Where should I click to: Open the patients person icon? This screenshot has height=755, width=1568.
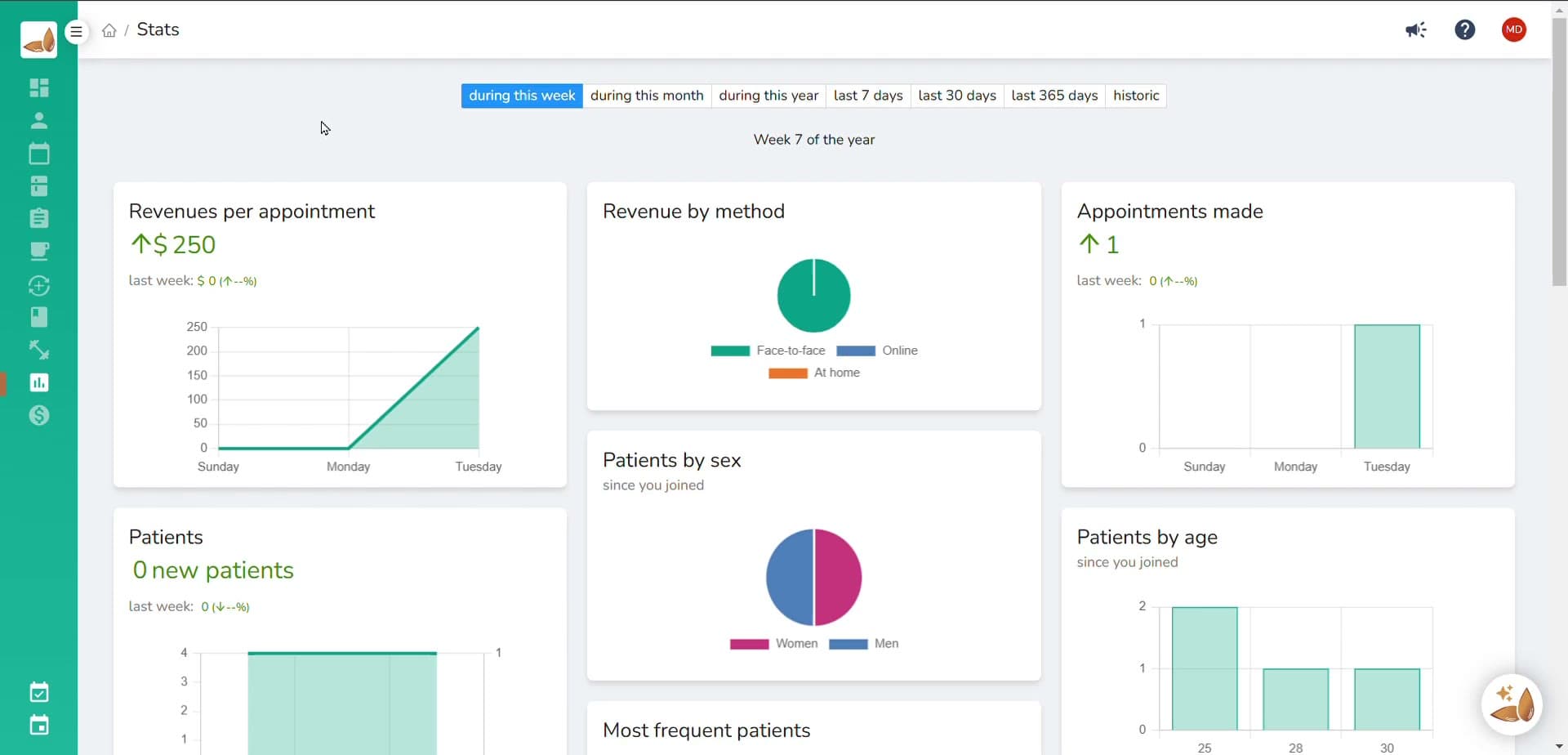(38, 121)
